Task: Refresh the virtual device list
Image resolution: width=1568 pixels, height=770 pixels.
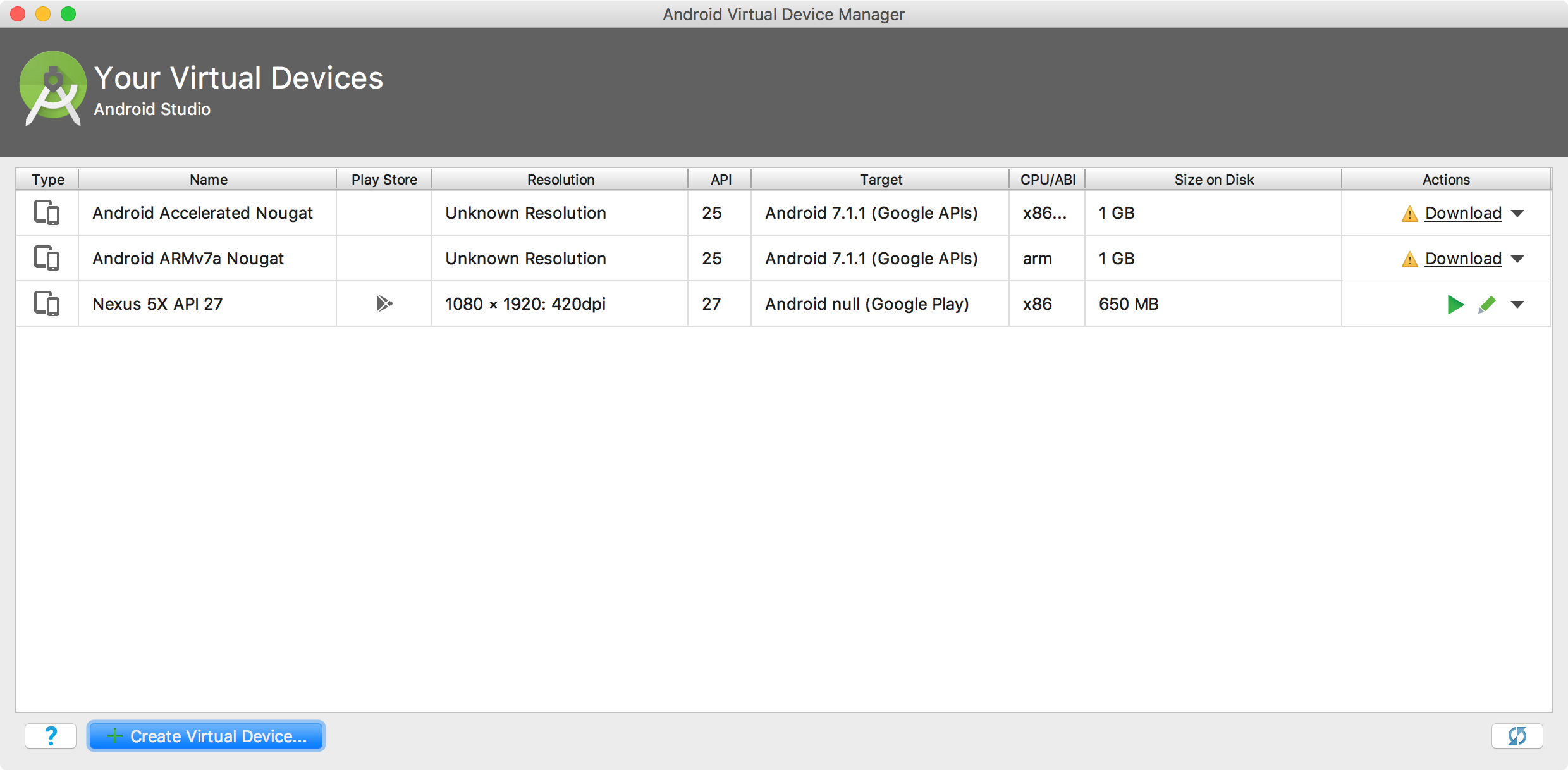Action: [1517, 736]
